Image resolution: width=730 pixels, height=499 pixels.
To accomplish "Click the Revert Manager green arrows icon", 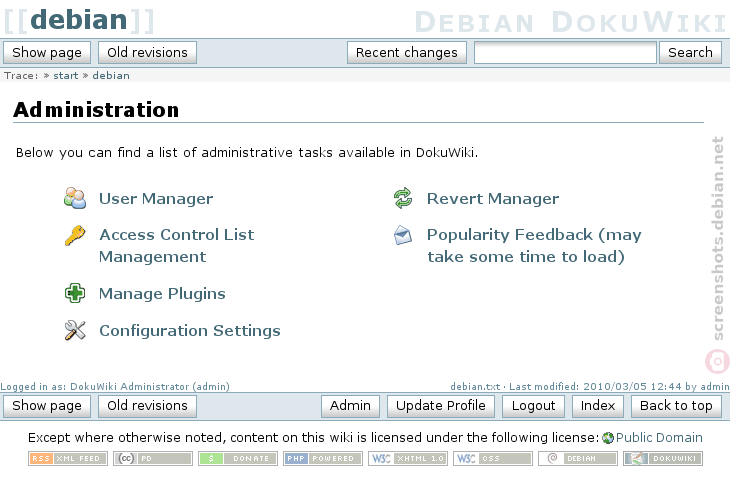I will pos(403,198).
